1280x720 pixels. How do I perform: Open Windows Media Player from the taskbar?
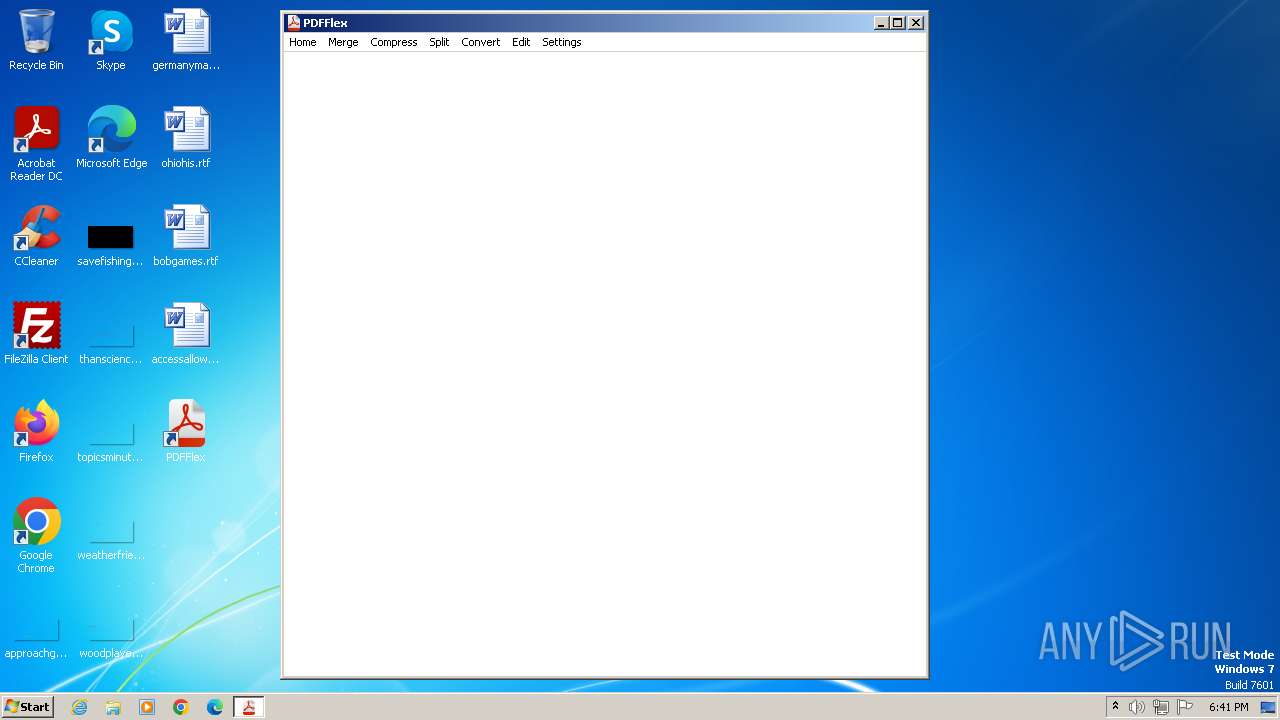click(147, 707)
